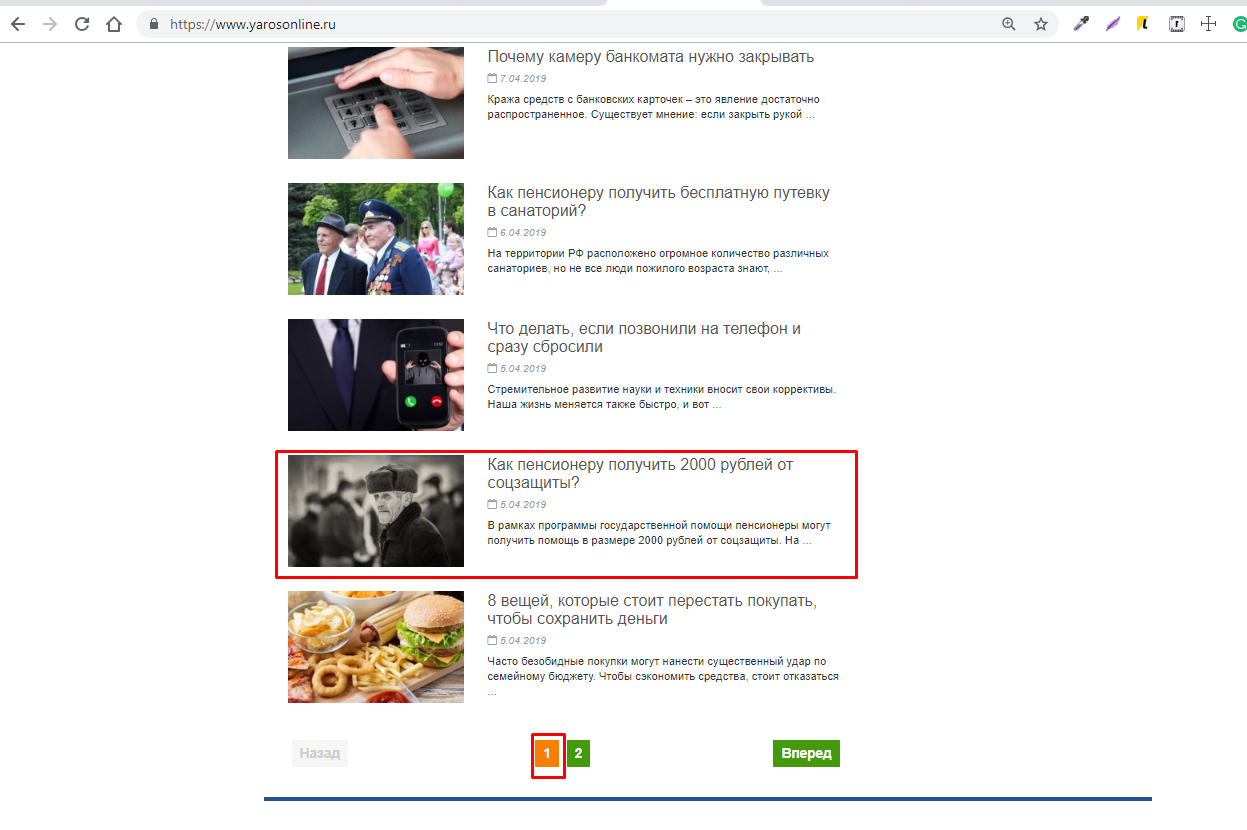This screenshot has height=830, width=1247.
Task: Open article about dropped phone calls
Action: point(644,337)
